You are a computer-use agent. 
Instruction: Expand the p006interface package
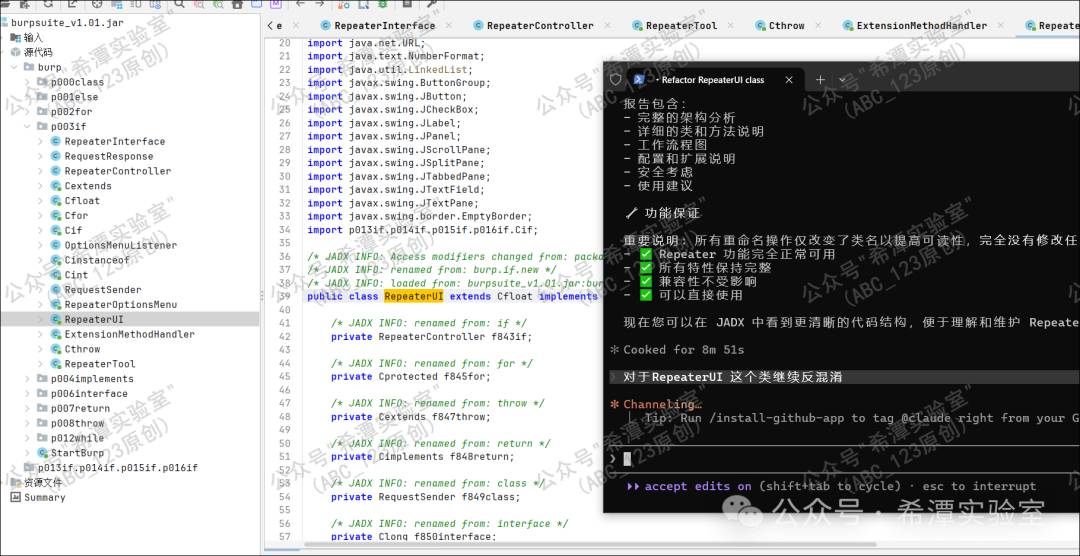click(x=27, y=393)
